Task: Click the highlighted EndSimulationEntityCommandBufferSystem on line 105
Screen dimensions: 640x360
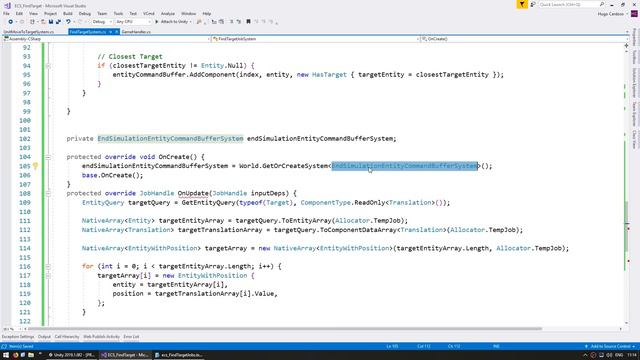Action: 404,166
